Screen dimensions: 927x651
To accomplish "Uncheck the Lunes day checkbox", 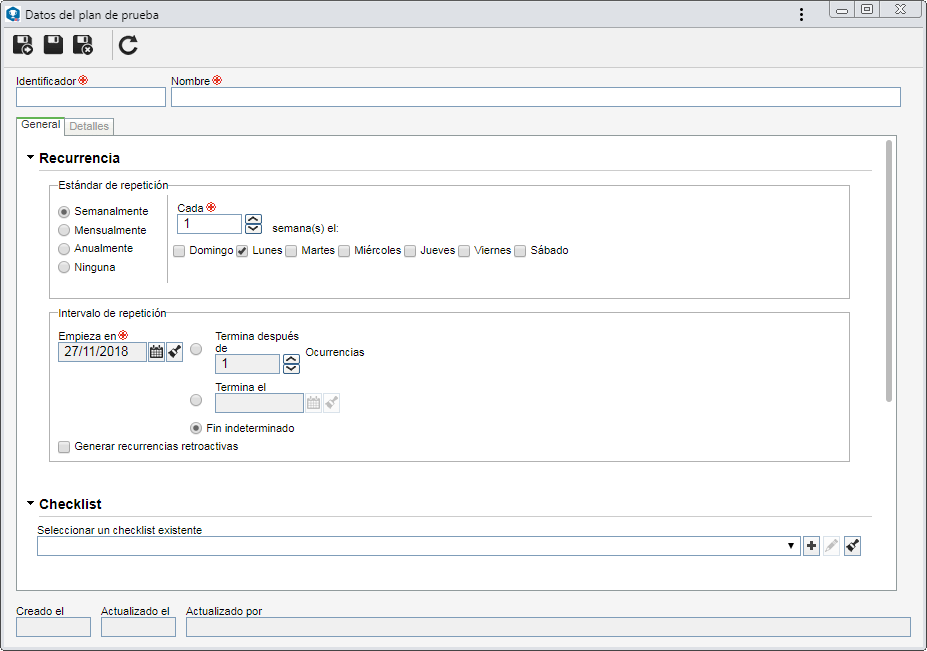I will [x=242, y=251].
